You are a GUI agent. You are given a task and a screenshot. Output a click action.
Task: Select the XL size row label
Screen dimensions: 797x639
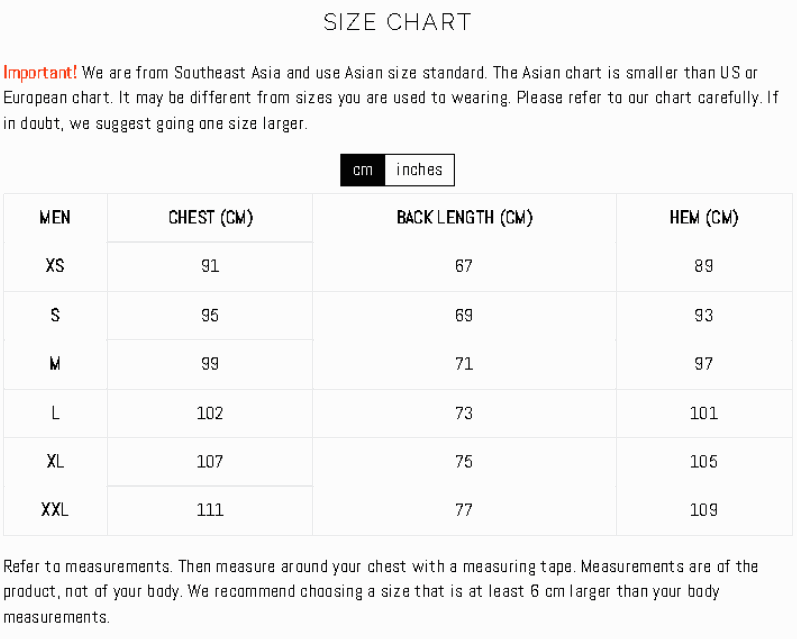(x=55, y=462)
